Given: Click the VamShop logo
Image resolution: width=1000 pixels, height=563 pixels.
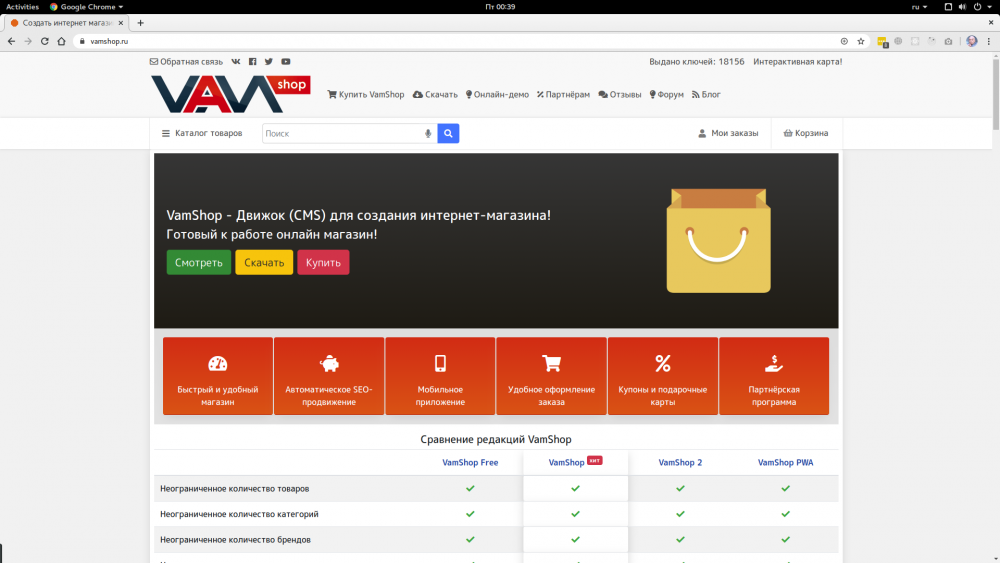Looking at the screenshot, I should [230, 94].
